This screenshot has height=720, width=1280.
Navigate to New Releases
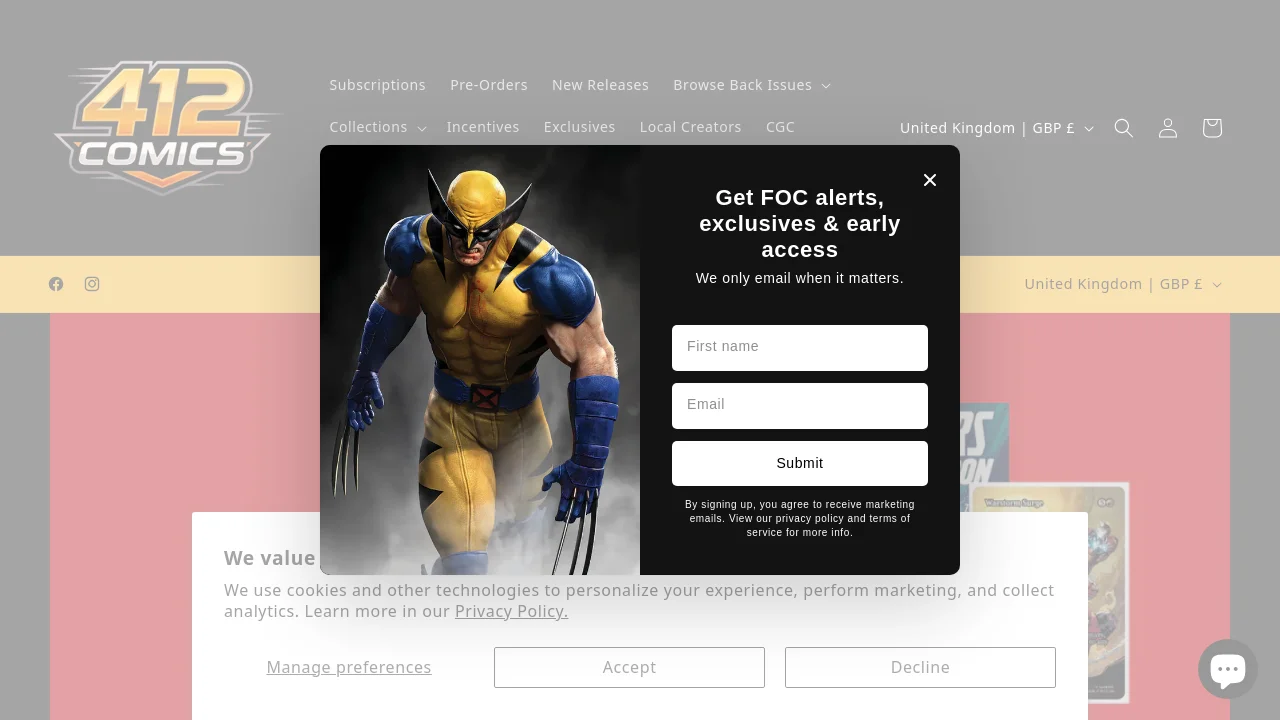600,85
